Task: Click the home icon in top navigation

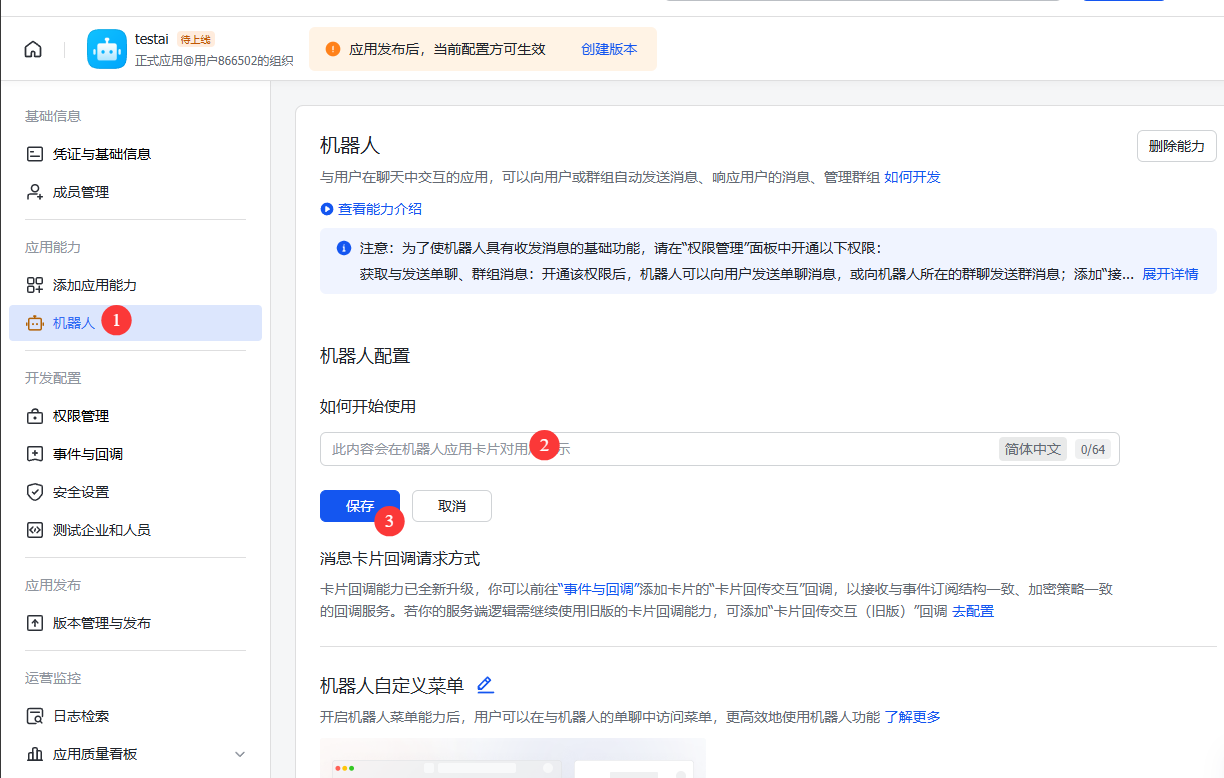Action: 32,48
